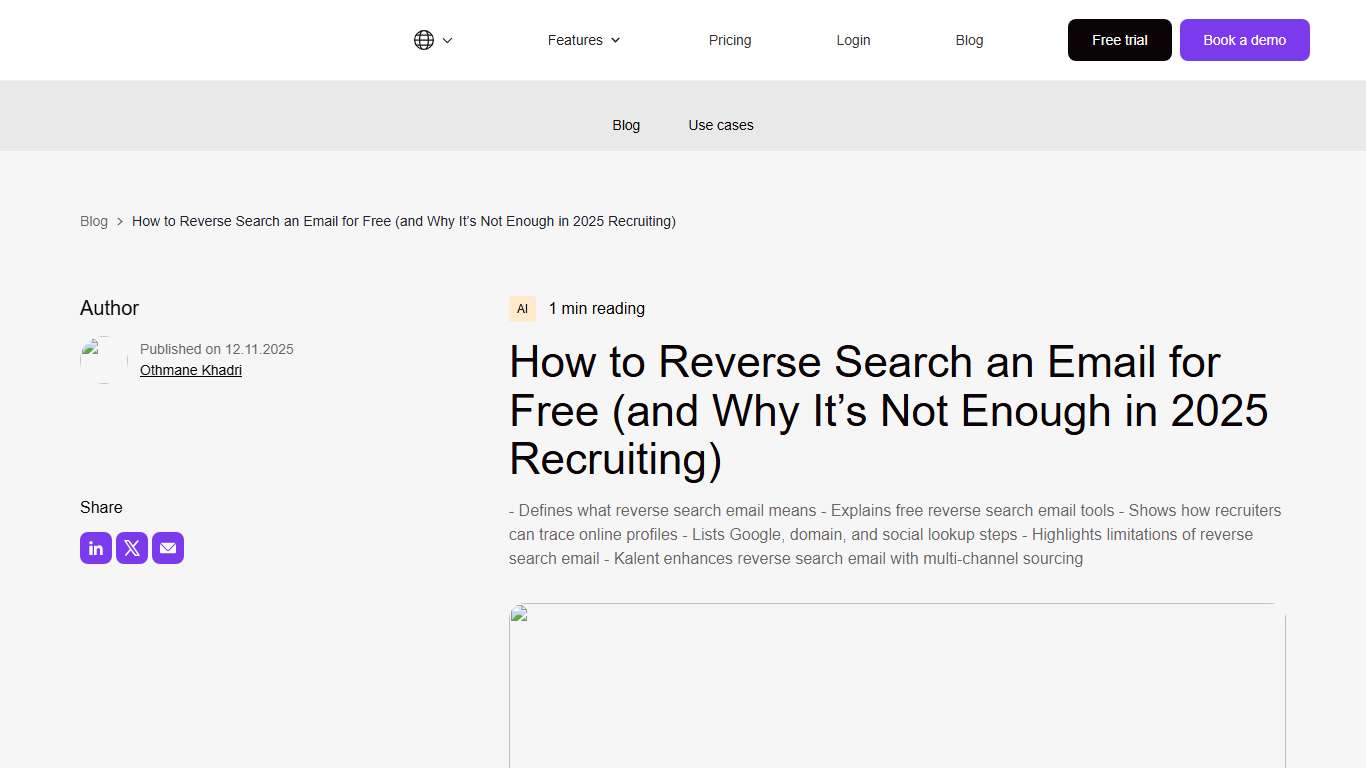Image resolution: width=1366 pixels, height=768 pixels.
Task: Select Blog in the secondary navigation
Action: [626, 124]
